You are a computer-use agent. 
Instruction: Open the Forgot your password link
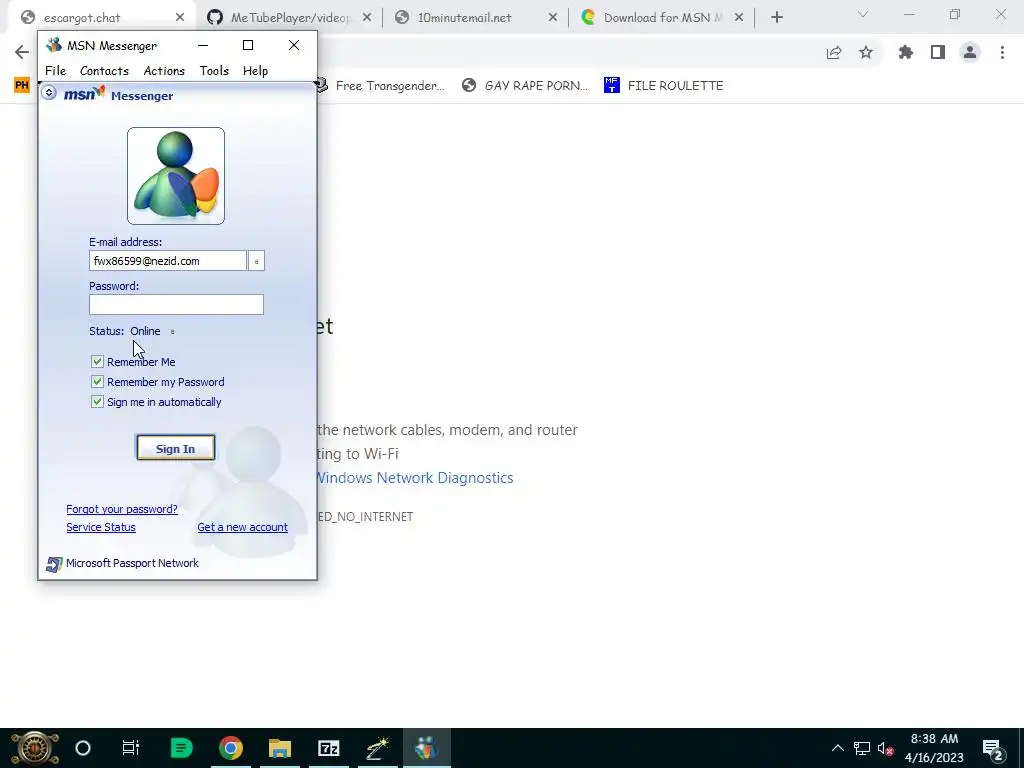pyautogui.click(x=122, y=509)
